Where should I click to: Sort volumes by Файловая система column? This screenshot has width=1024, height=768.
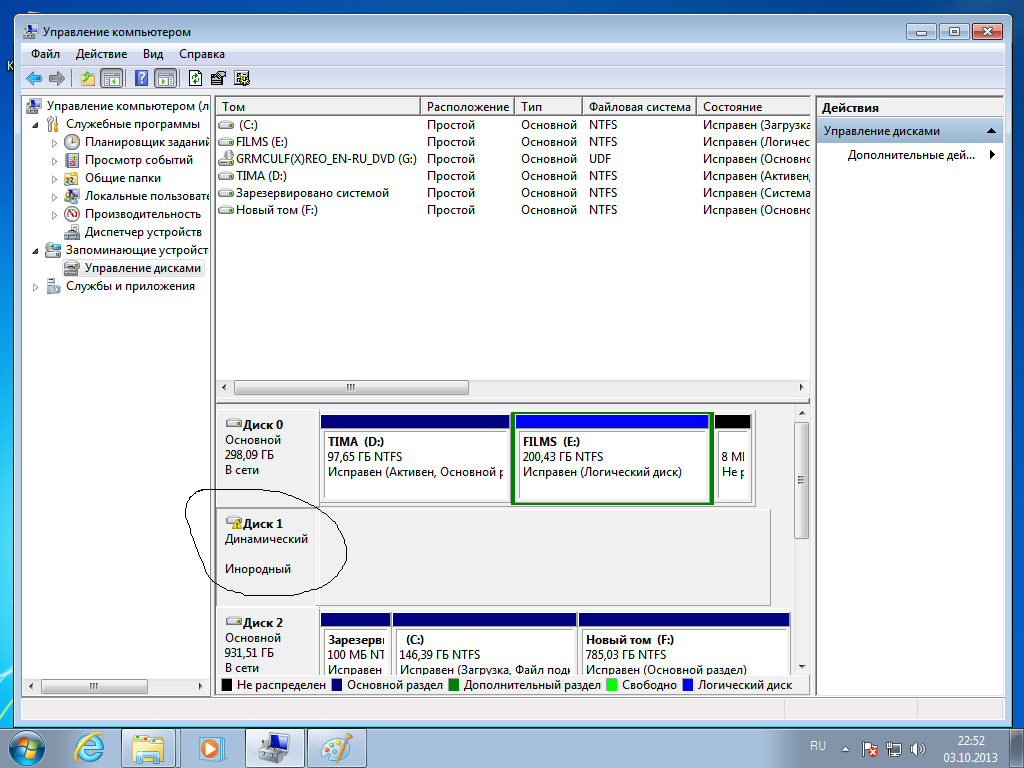pyautogui.click(x=639, y=107)
